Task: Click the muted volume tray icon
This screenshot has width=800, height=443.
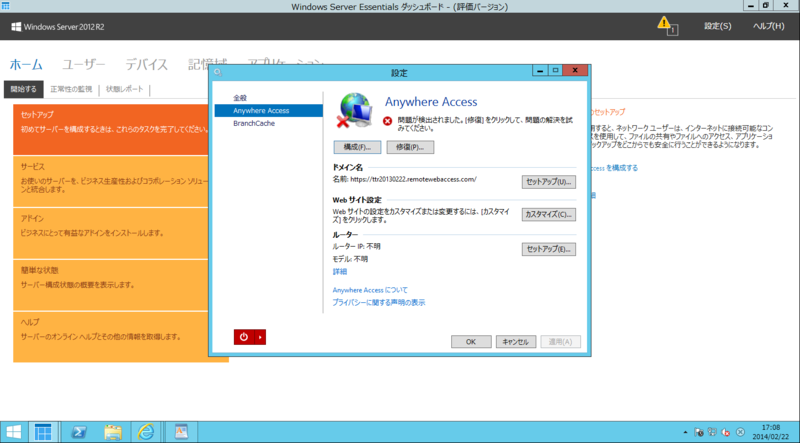Action: point(726,432)
